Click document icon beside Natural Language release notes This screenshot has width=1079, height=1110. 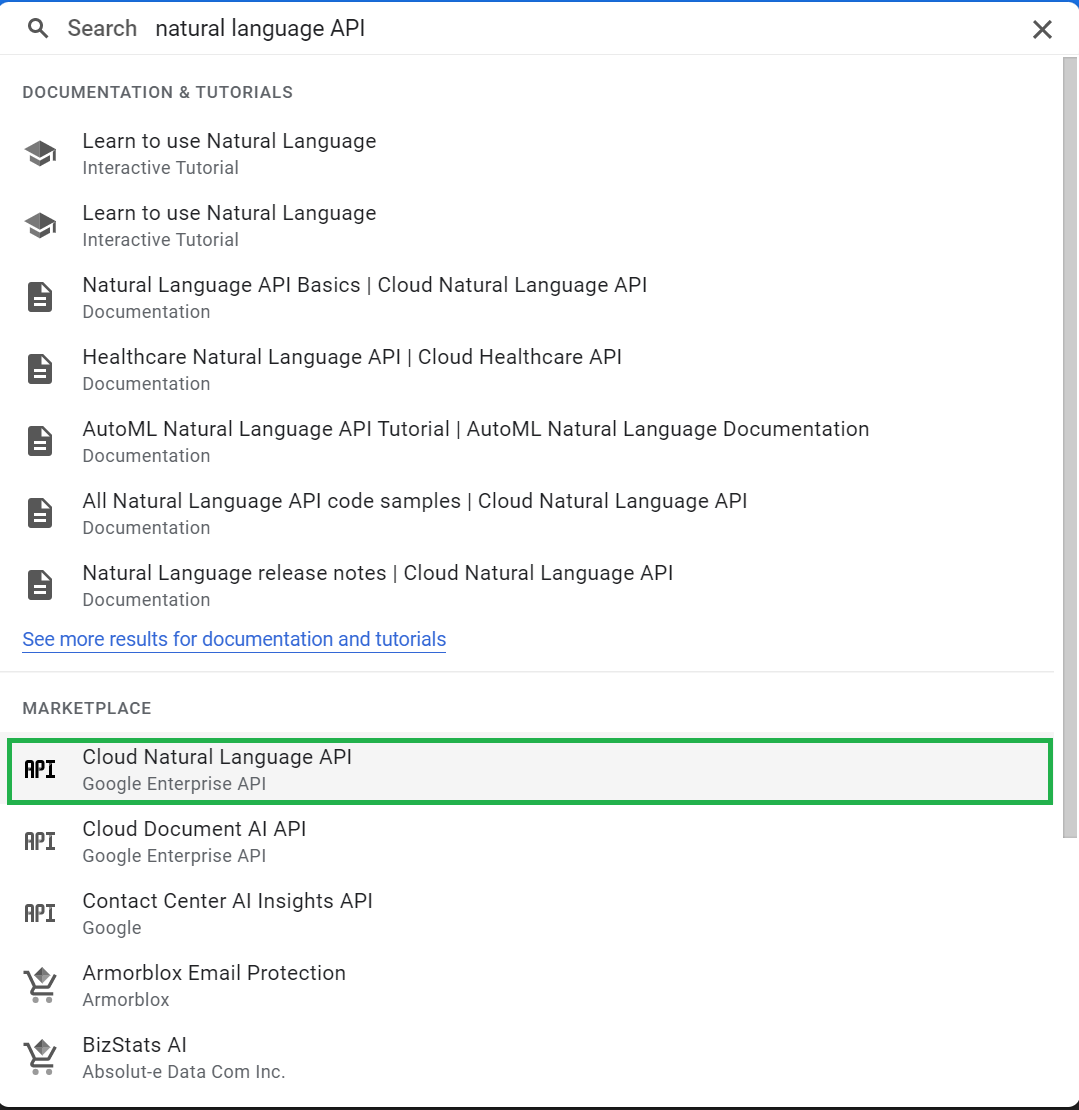click(40, 585)
